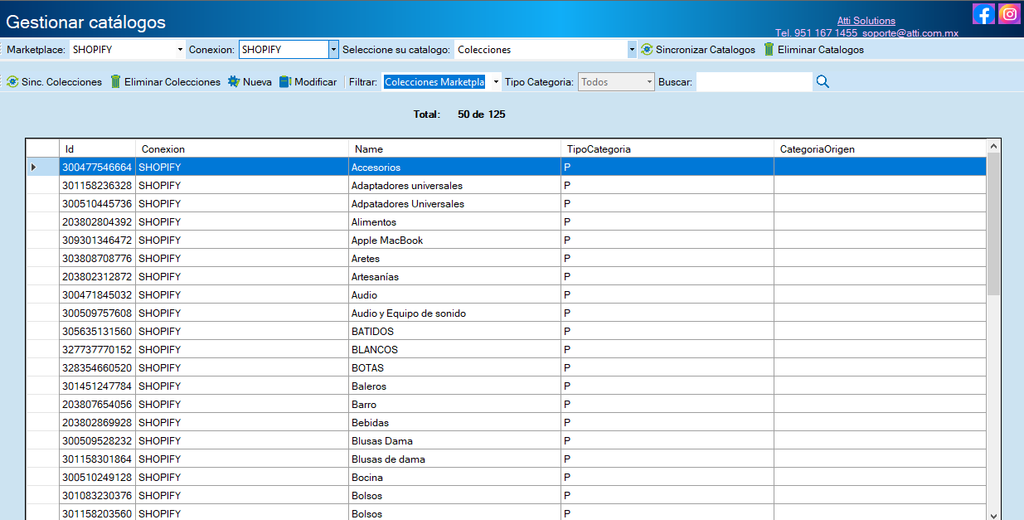Viewport: 1024px width, 520px height.
Task: Select the Bebidas row
Action: [x=506, y=423]
